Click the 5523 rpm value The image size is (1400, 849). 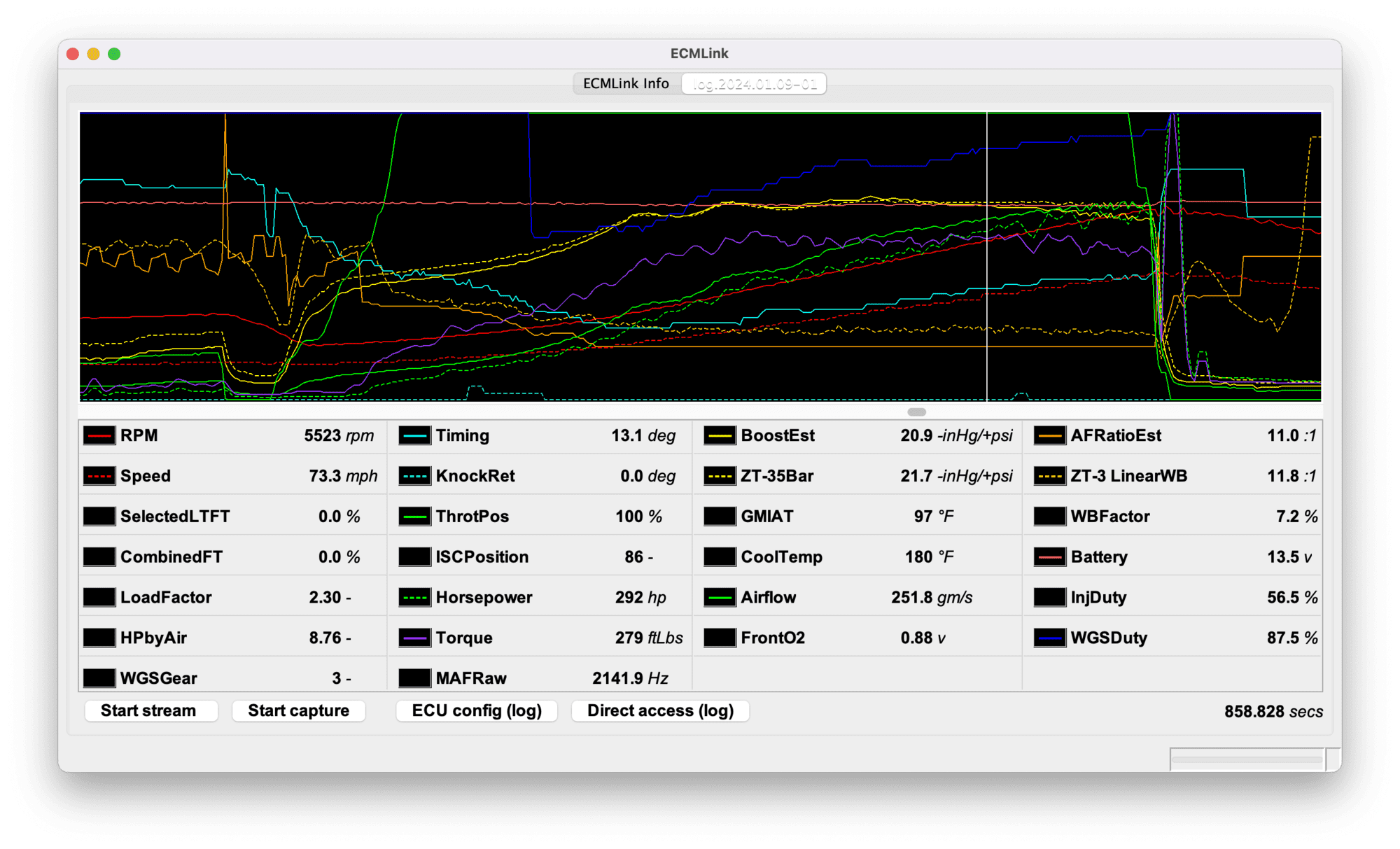[x=339, y=435]
